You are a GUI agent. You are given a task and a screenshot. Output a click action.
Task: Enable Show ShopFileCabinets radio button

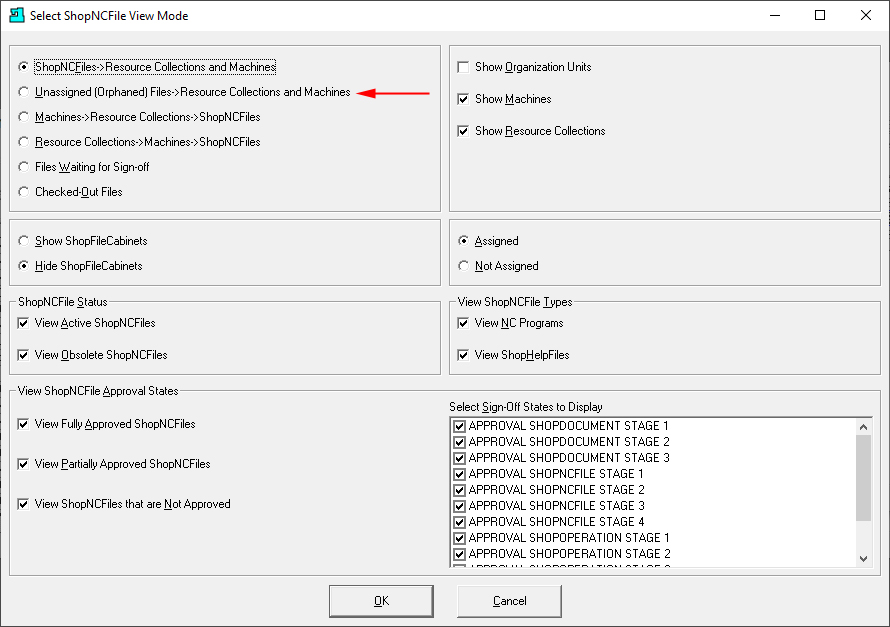coord(23,241)
